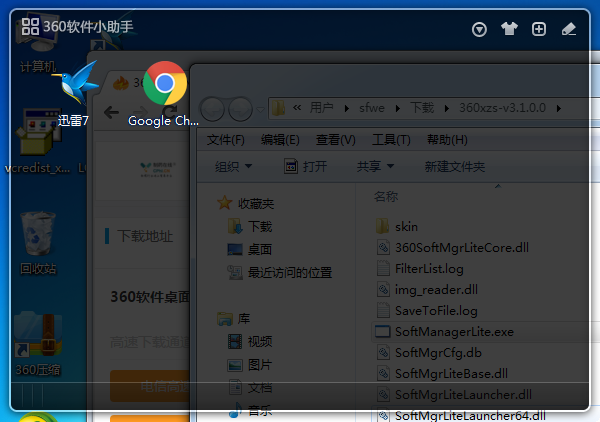Viewport: 600px width, 422px height.
Task: Click the orange 电信高速 download button in browser
Action: pyautogui.click(x=150, y=386)
